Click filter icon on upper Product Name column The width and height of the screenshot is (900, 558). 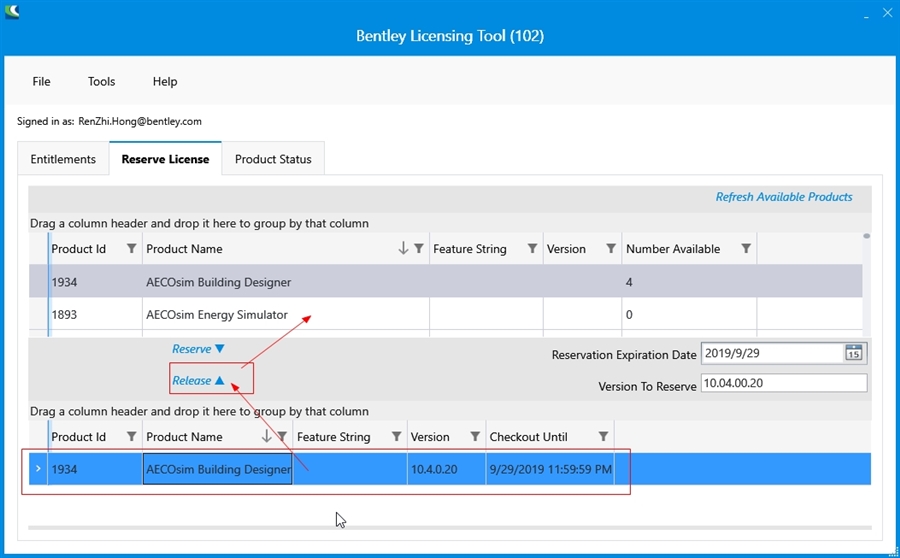click(x=419, y=249)
